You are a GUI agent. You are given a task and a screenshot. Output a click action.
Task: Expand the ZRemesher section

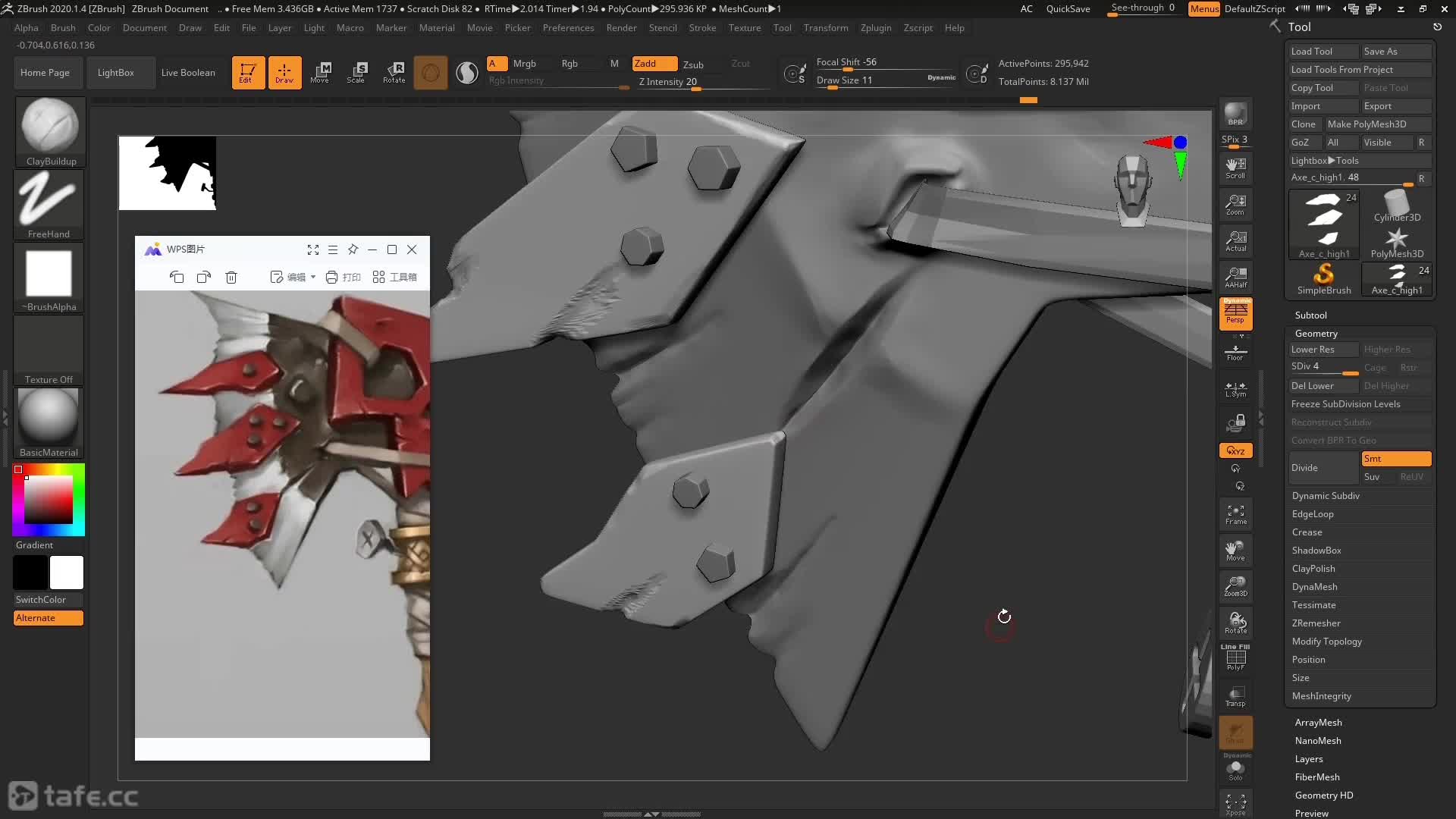tap(1316, 623)
